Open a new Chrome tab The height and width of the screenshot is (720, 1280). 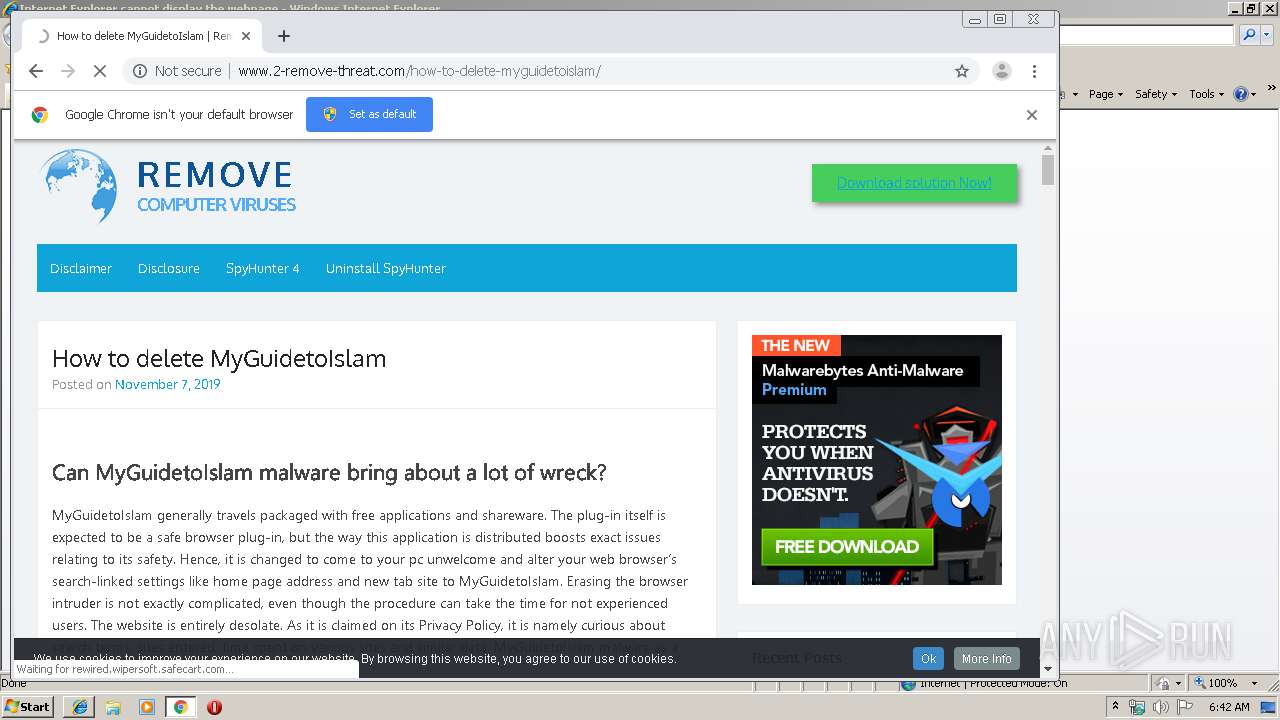[x=284, y=36]
